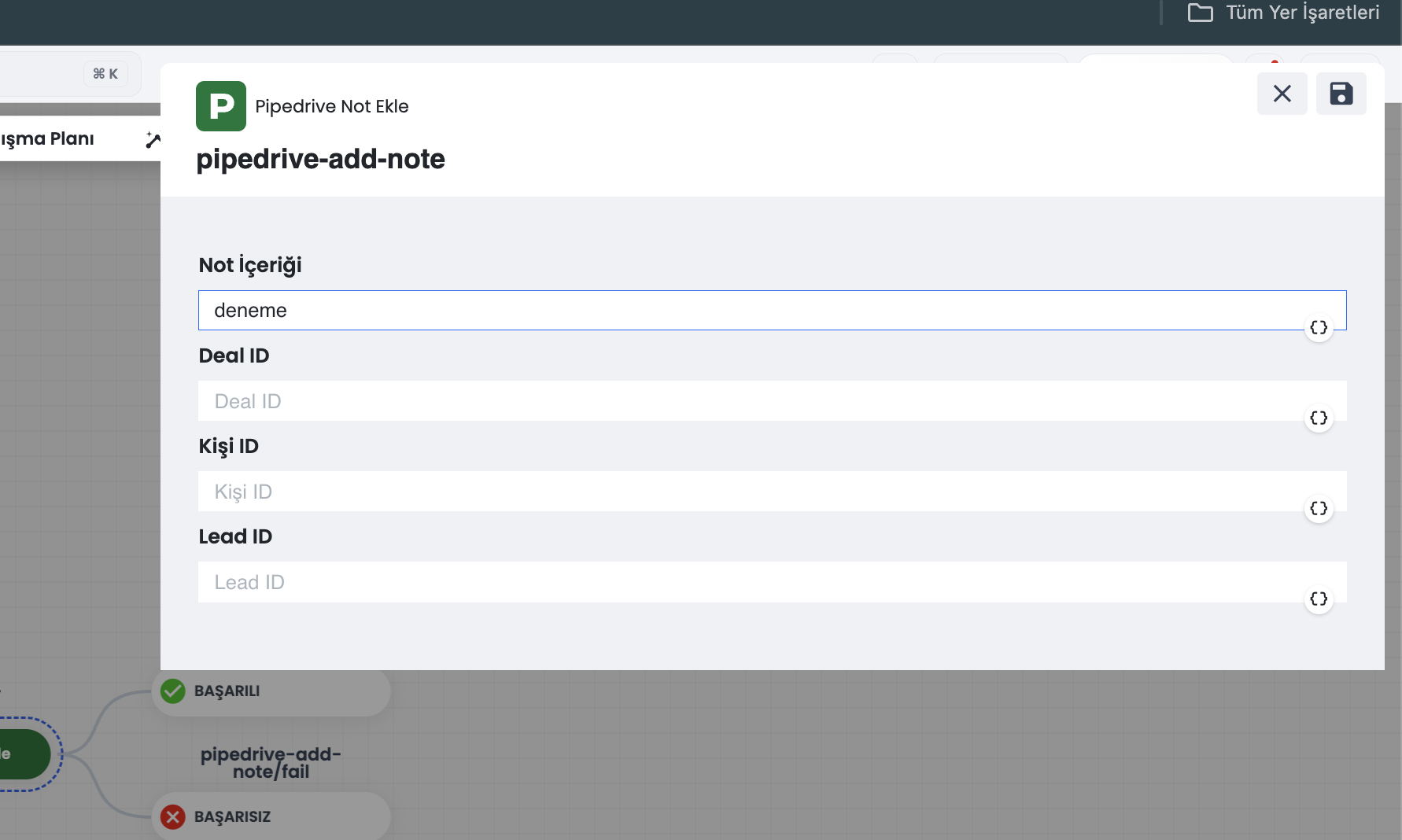Click into the Kişi ID input

coord(772,492)
